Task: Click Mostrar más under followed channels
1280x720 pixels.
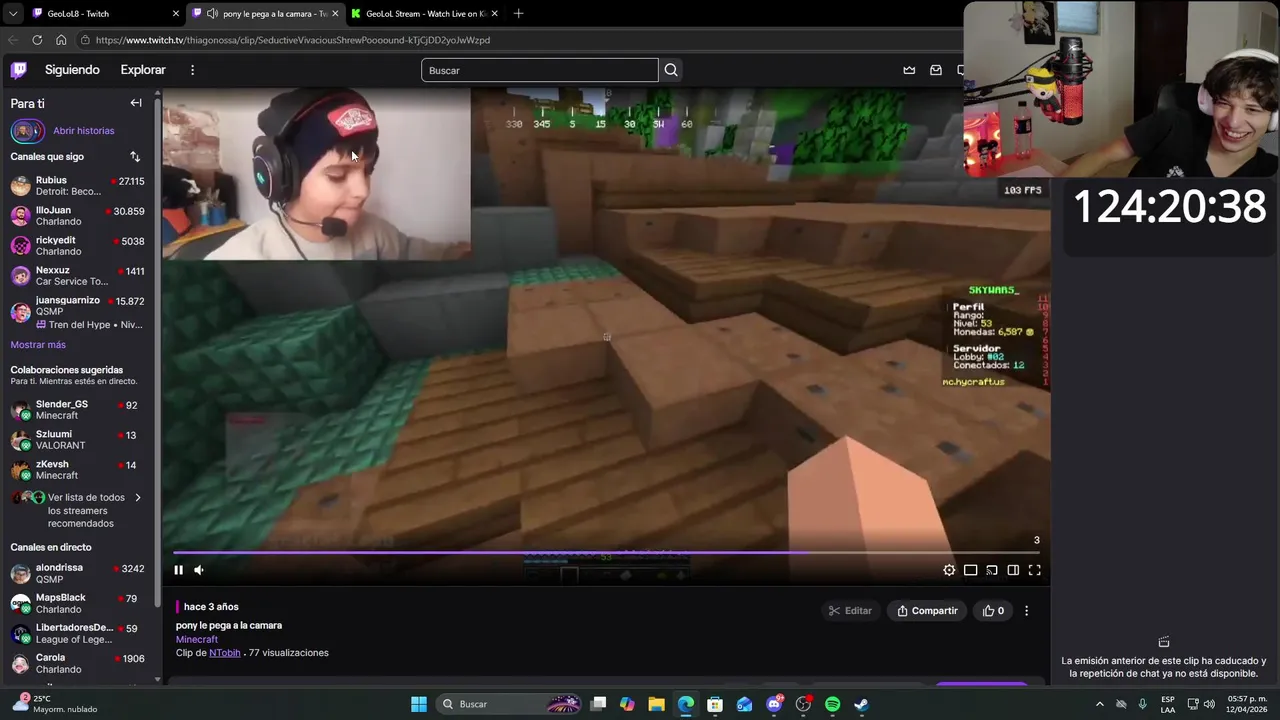Action: point(38,345)
